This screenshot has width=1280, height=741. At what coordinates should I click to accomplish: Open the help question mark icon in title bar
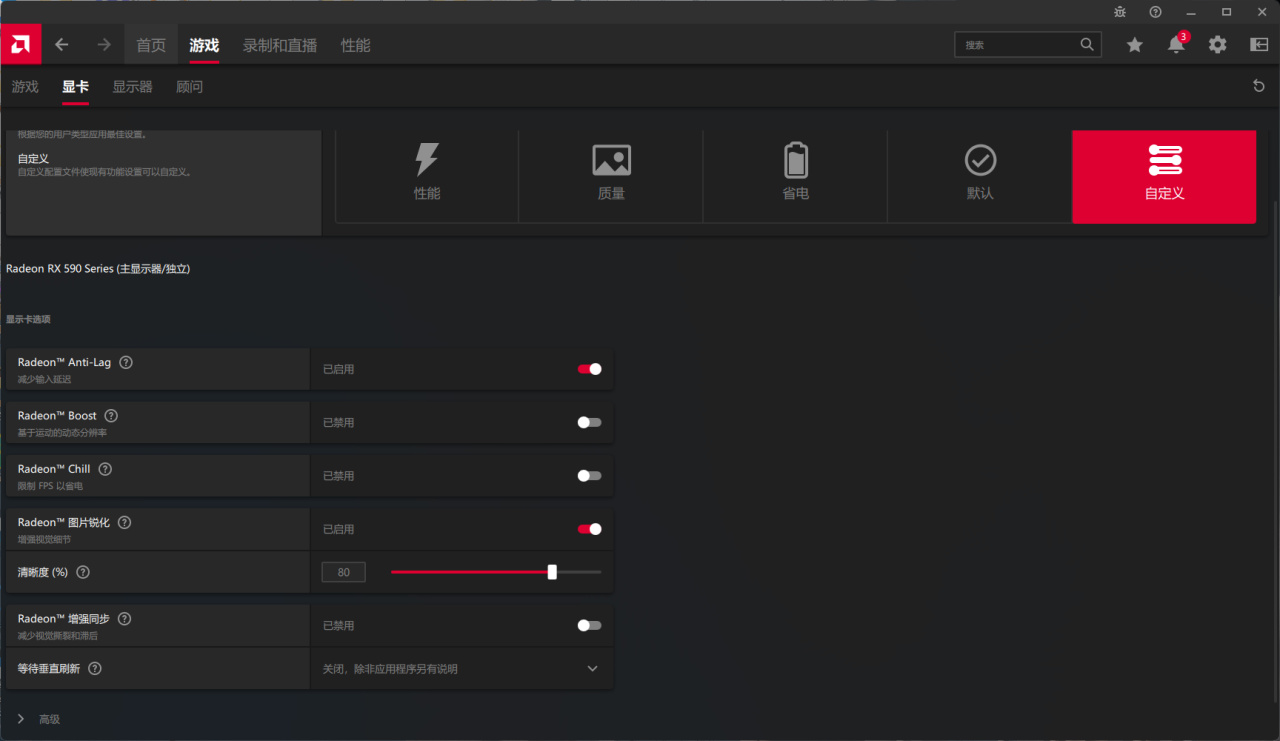point(1155,12)
